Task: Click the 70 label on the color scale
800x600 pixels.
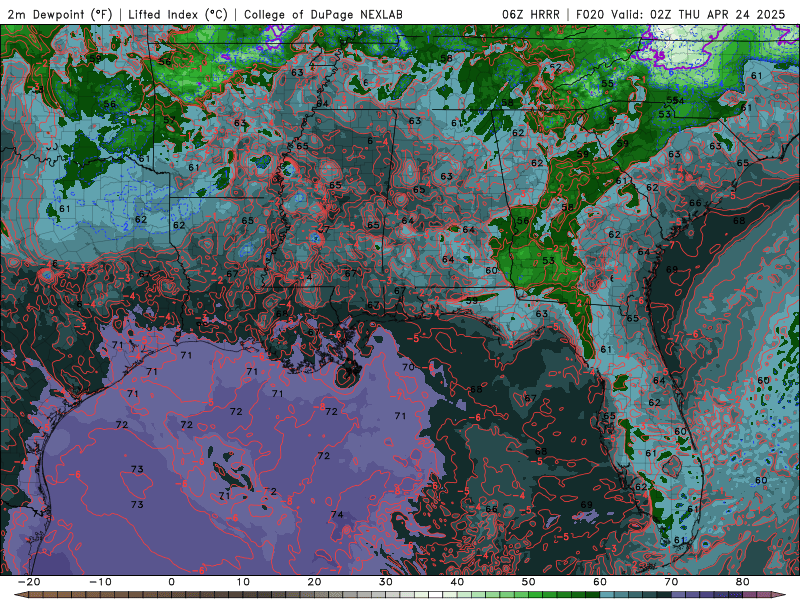Action: pos(671,582)
